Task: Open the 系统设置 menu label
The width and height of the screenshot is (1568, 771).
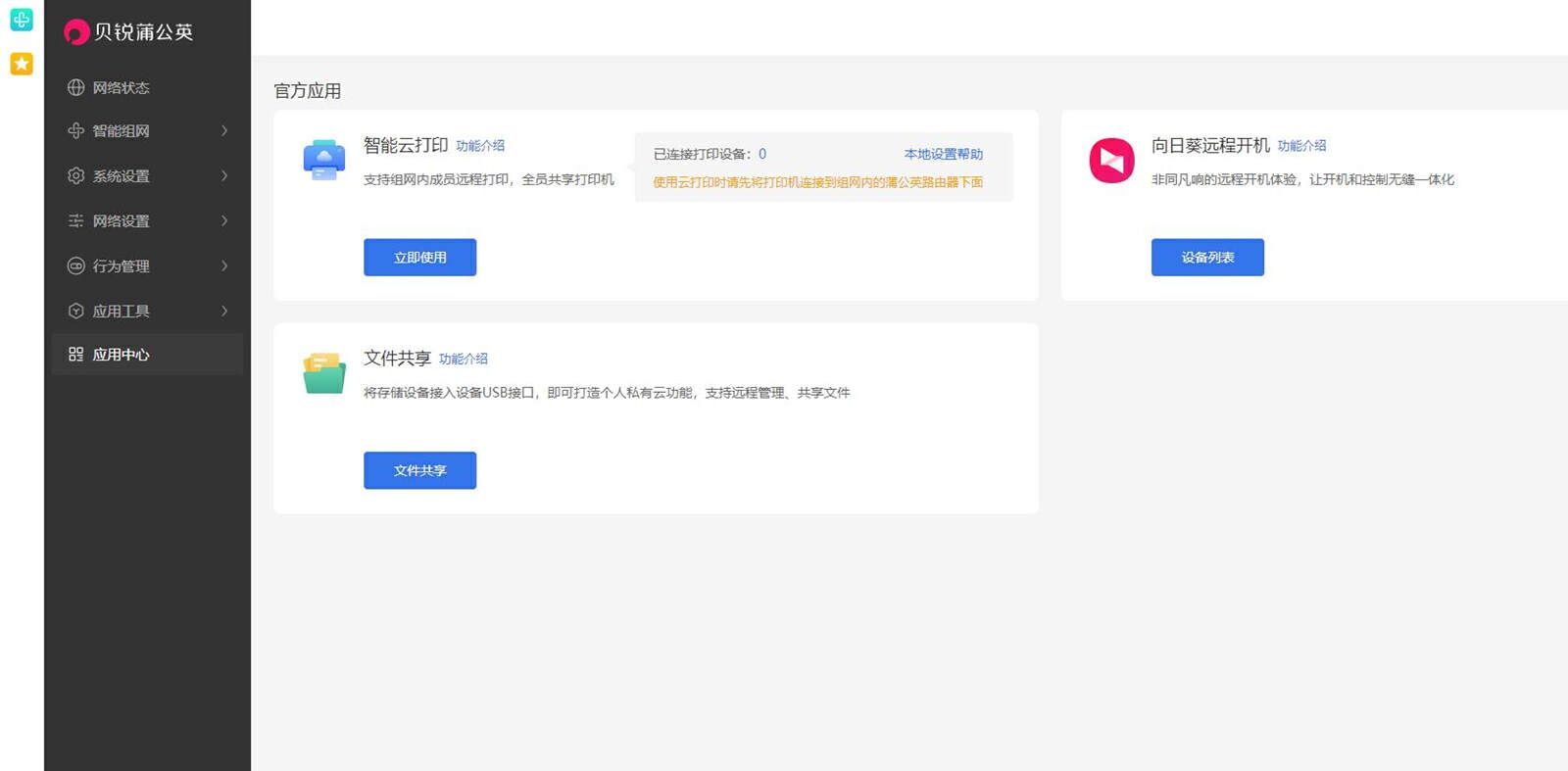Action: (121, 176)
